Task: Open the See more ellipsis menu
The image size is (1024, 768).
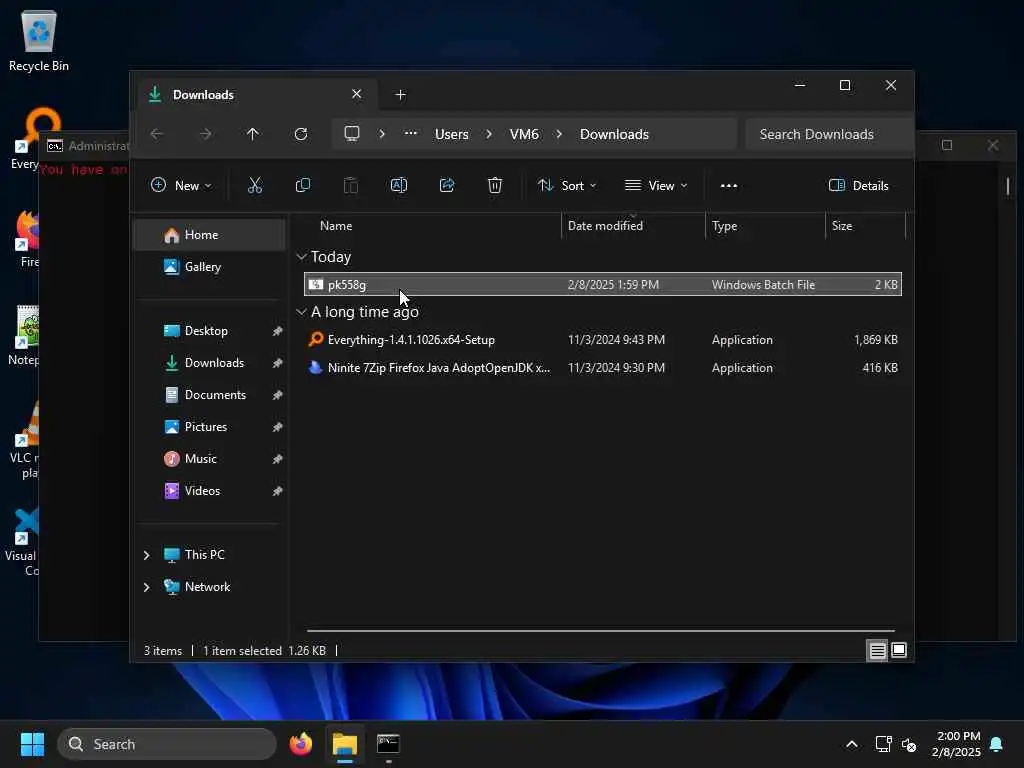Action: point(729,185)
